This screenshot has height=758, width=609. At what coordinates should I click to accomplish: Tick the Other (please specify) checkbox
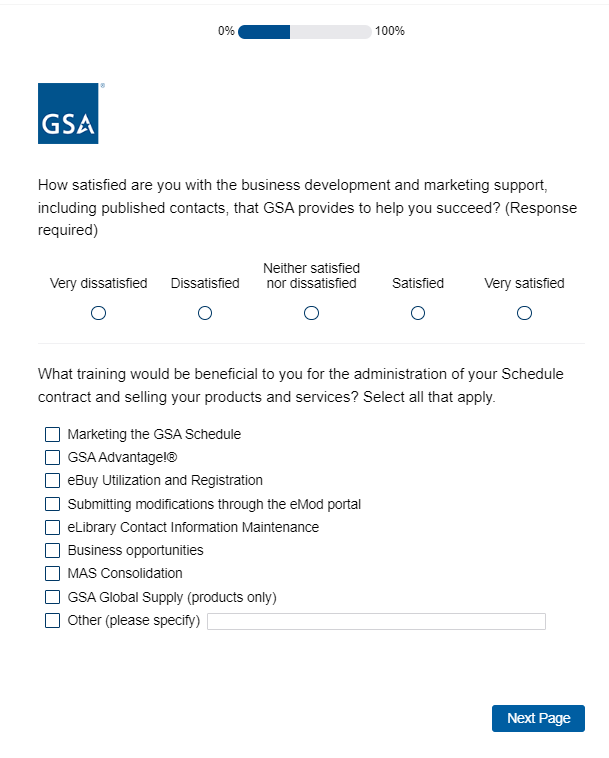(53, 621)
